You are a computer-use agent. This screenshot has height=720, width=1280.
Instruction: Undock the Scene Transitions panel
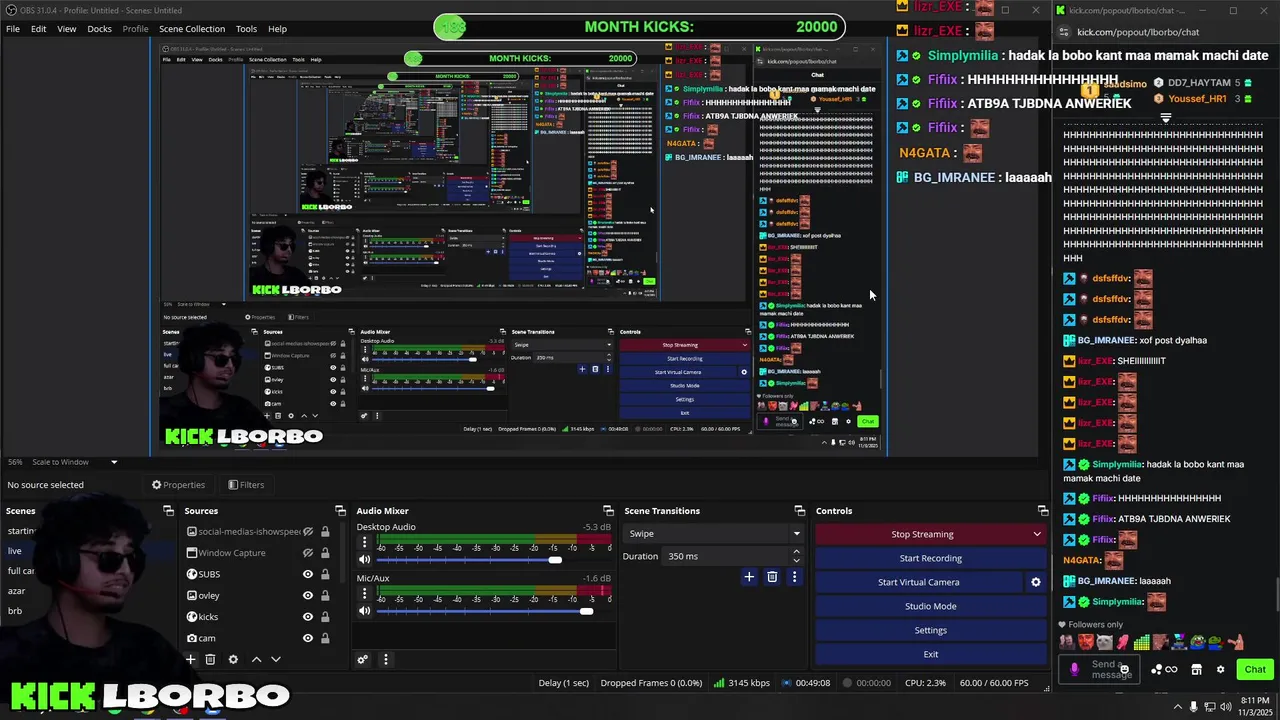(799, 511)
